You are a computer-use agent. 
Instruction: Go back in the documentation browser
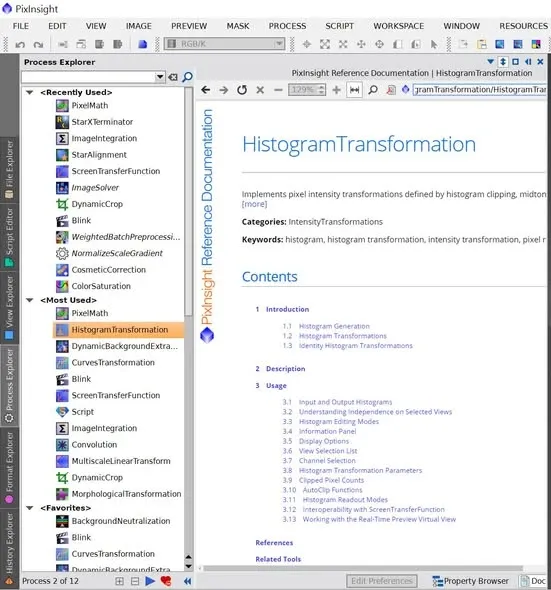(x=205, y=90)
